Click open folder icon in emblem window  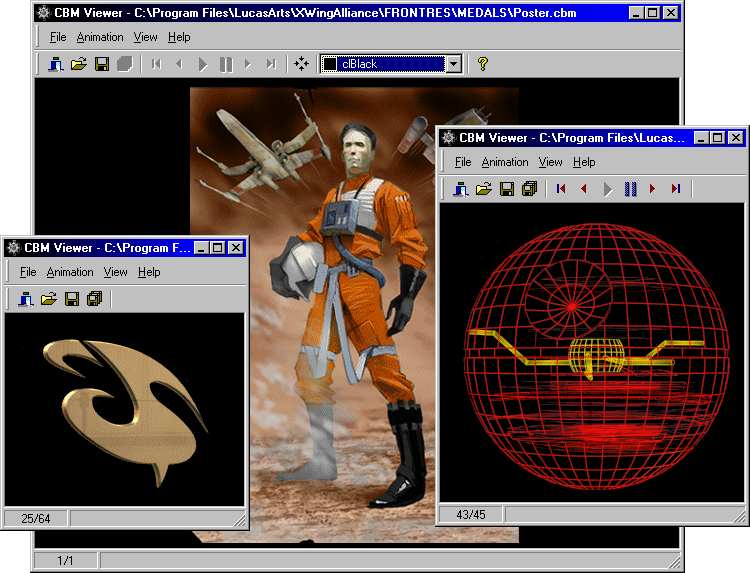pos(49,299)
